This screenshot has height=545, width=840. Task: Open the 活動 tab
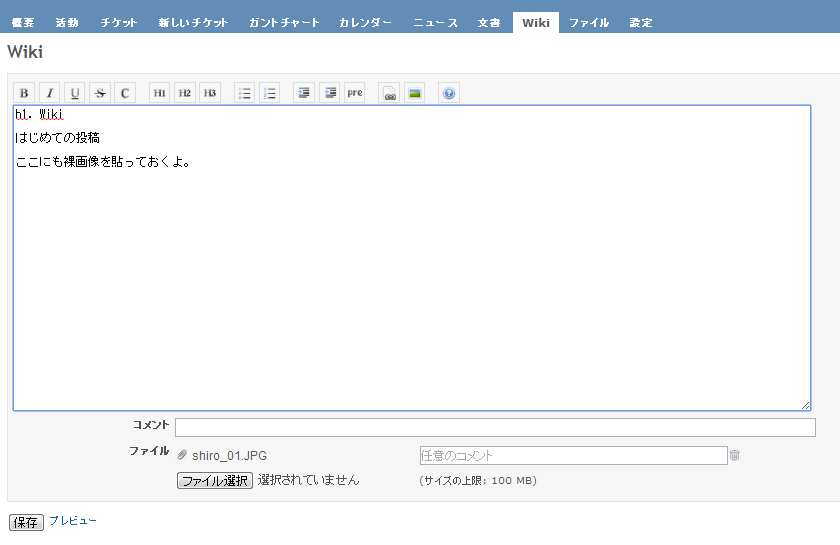click(67, 23)
